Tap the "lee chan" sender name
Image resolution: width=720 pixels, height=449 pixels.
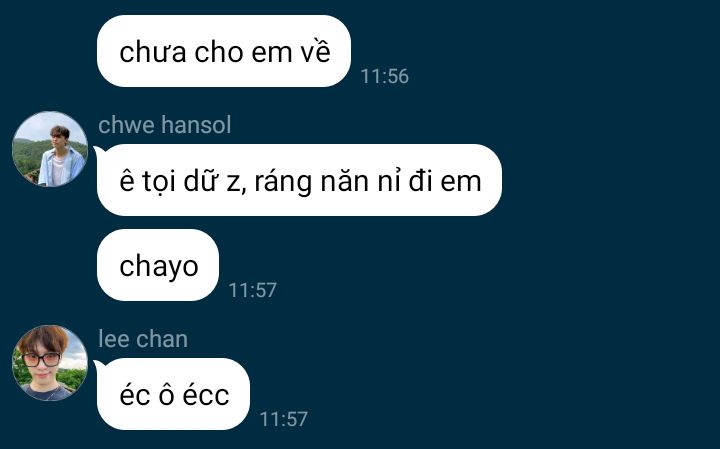[x=143, y=339]
